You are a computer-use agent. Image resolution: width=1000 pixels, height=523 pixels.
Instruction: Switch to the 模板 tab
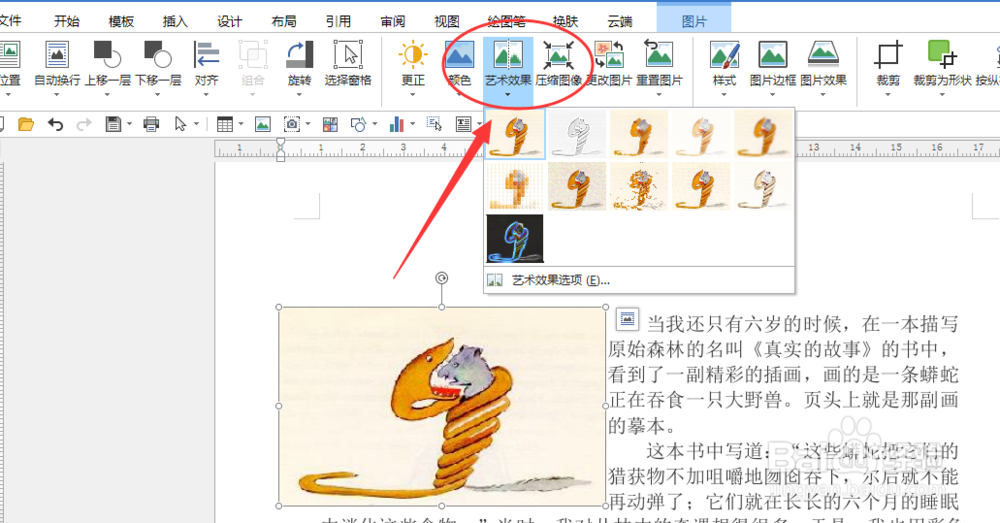121,21
